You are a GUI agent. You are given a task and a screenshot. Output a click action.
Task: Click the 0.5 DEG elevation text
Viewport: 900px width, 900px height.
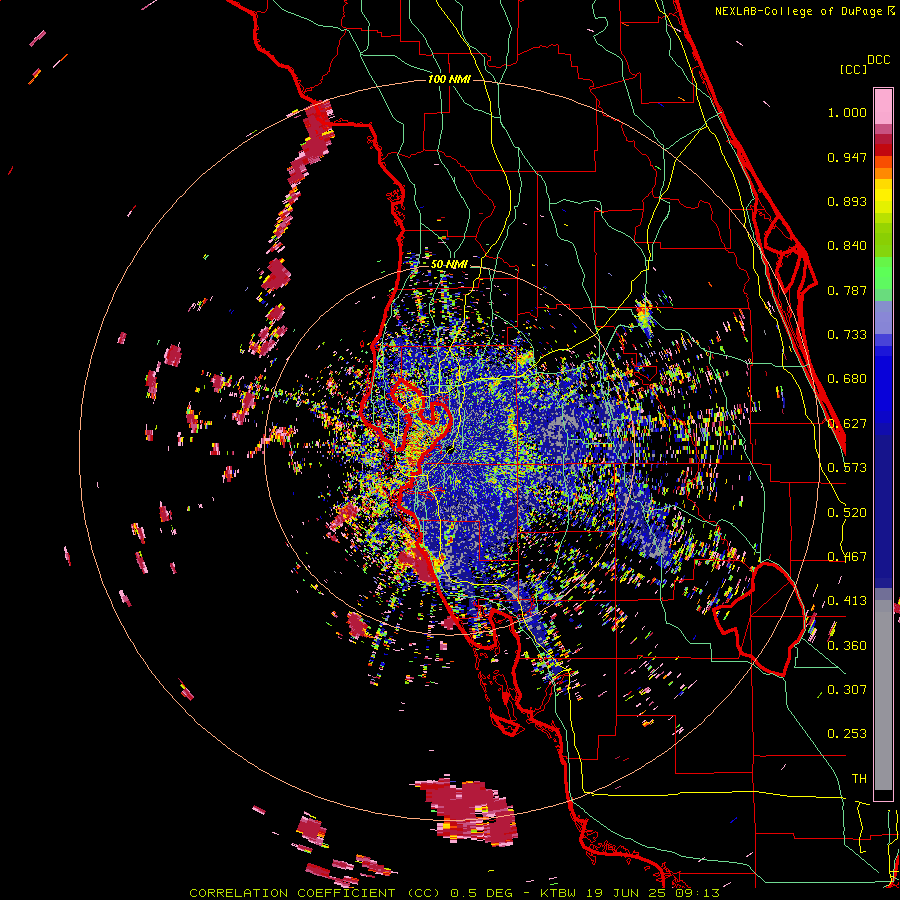click(x=481, y=893)
